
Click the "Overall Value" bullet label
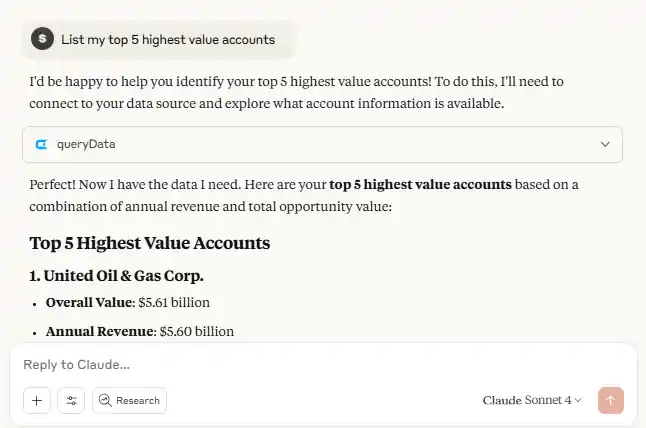88,302
